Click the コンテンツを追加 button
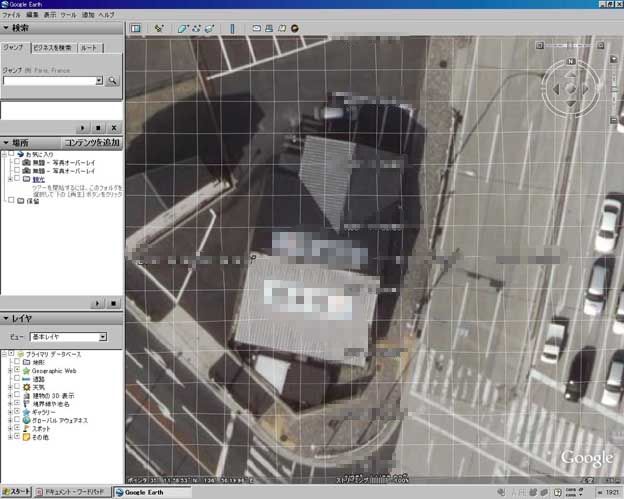Image resolution: width=624 pixels, height=499 pixels. [x=92, y=142]
